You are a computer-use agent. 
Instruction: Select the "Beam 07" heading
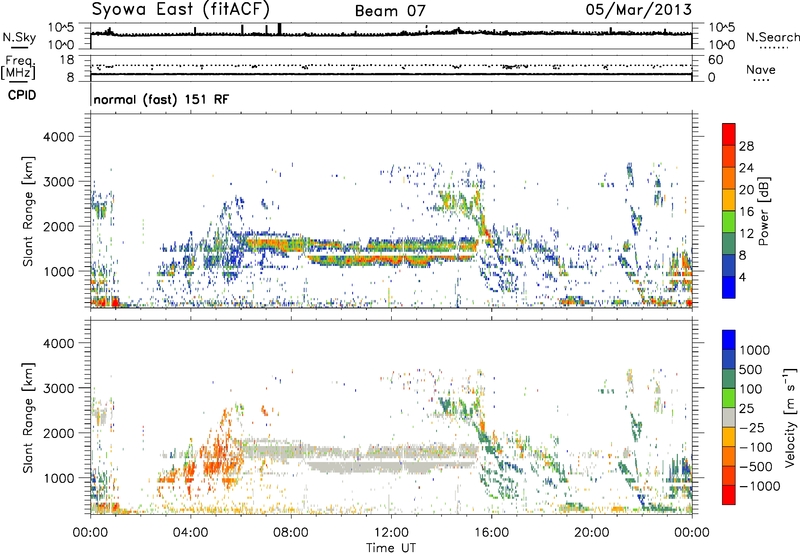390,11
